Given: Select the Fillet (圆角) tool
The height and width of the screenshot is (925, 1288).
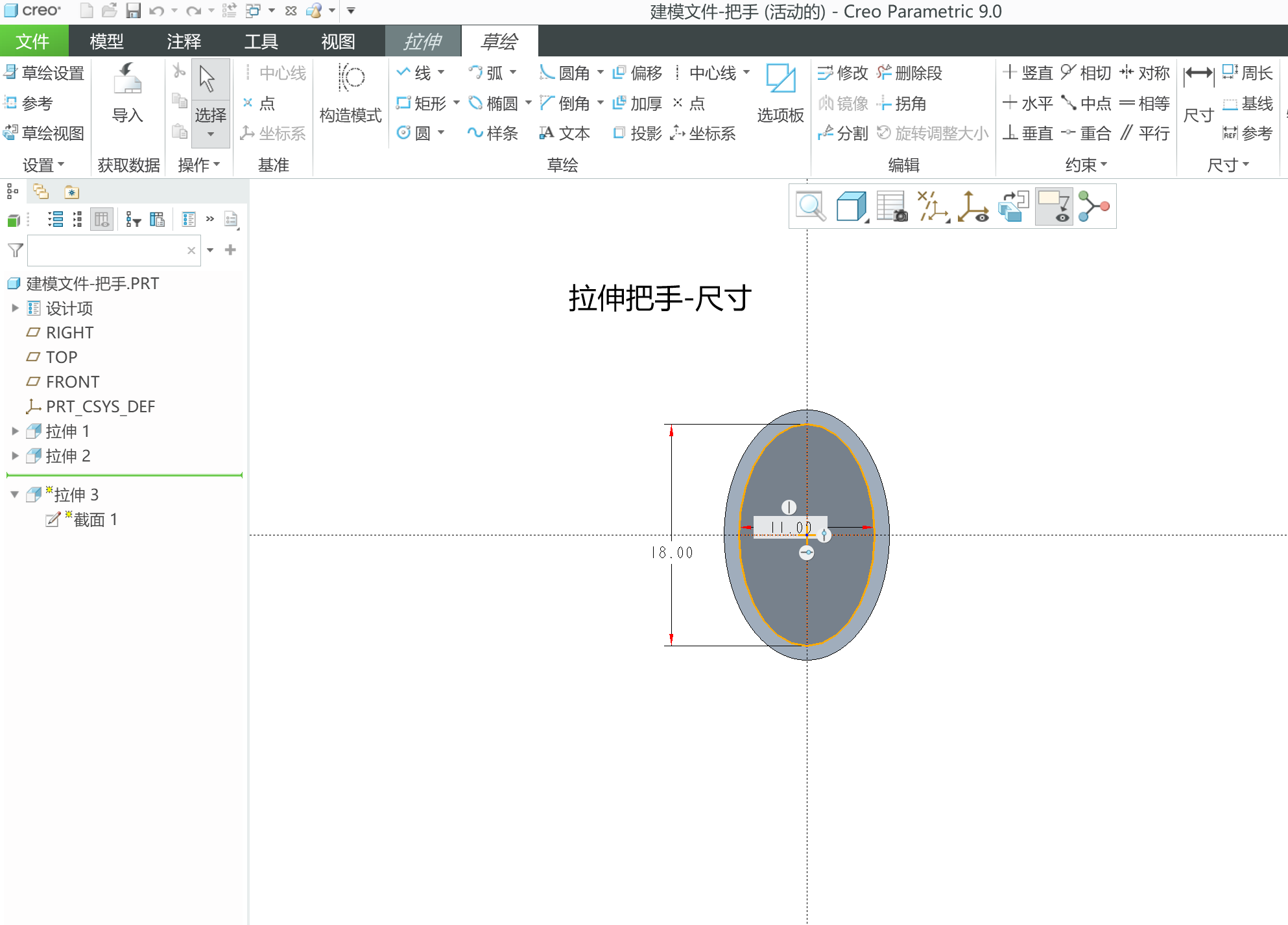Looking at the screenshot, I should click(x=566, y=73).
